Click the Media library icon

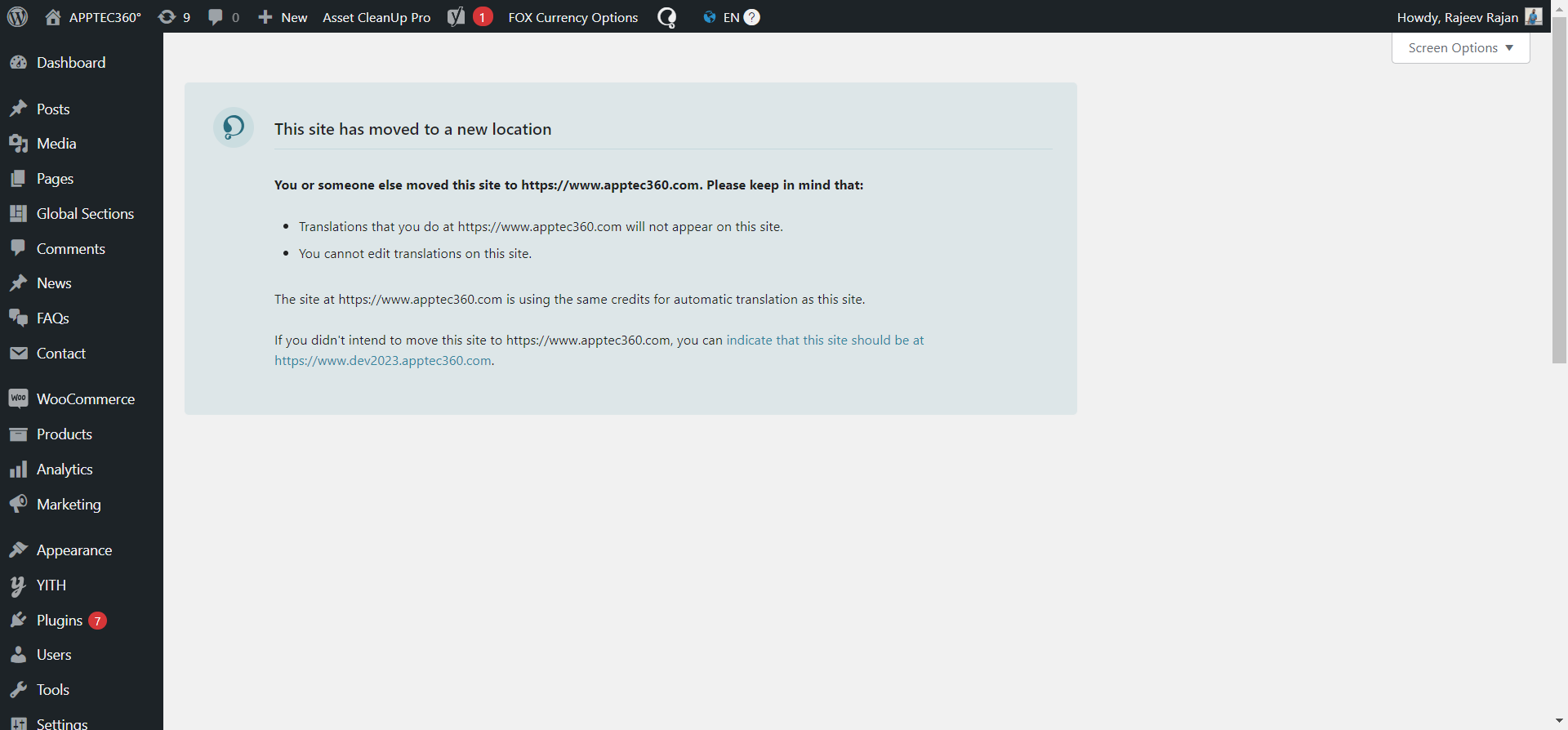click(x=19, y=144)
